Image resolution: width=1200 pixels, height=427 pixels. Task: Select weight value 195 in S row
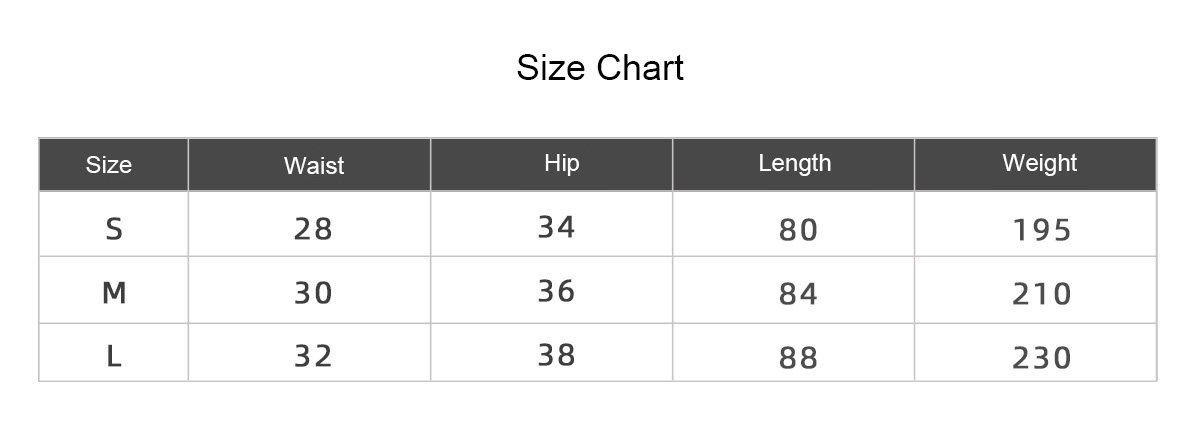tap(1041, 230)
